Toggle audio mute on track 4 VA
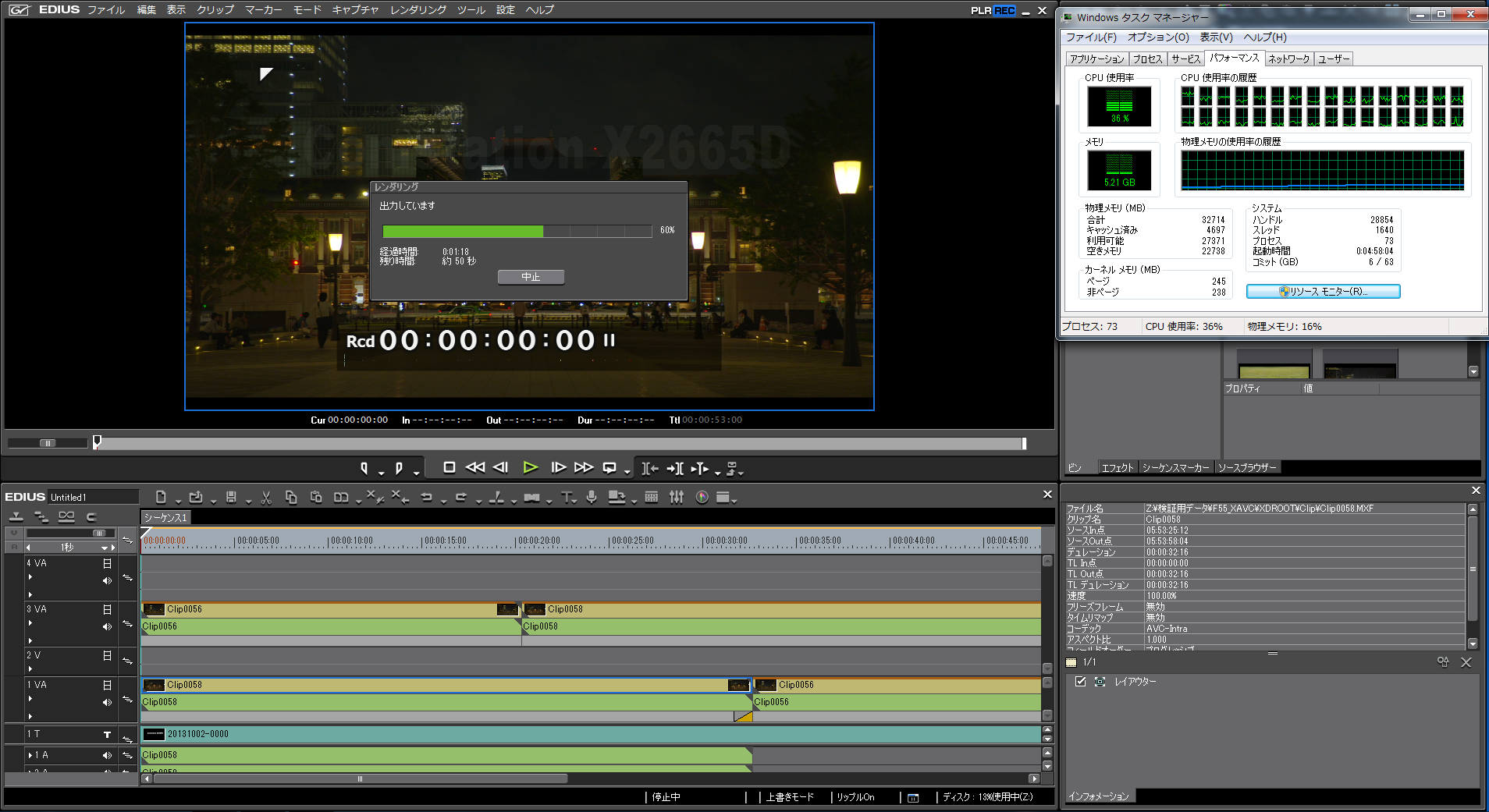Screen dimensions: 1489x812 point(107,580)
